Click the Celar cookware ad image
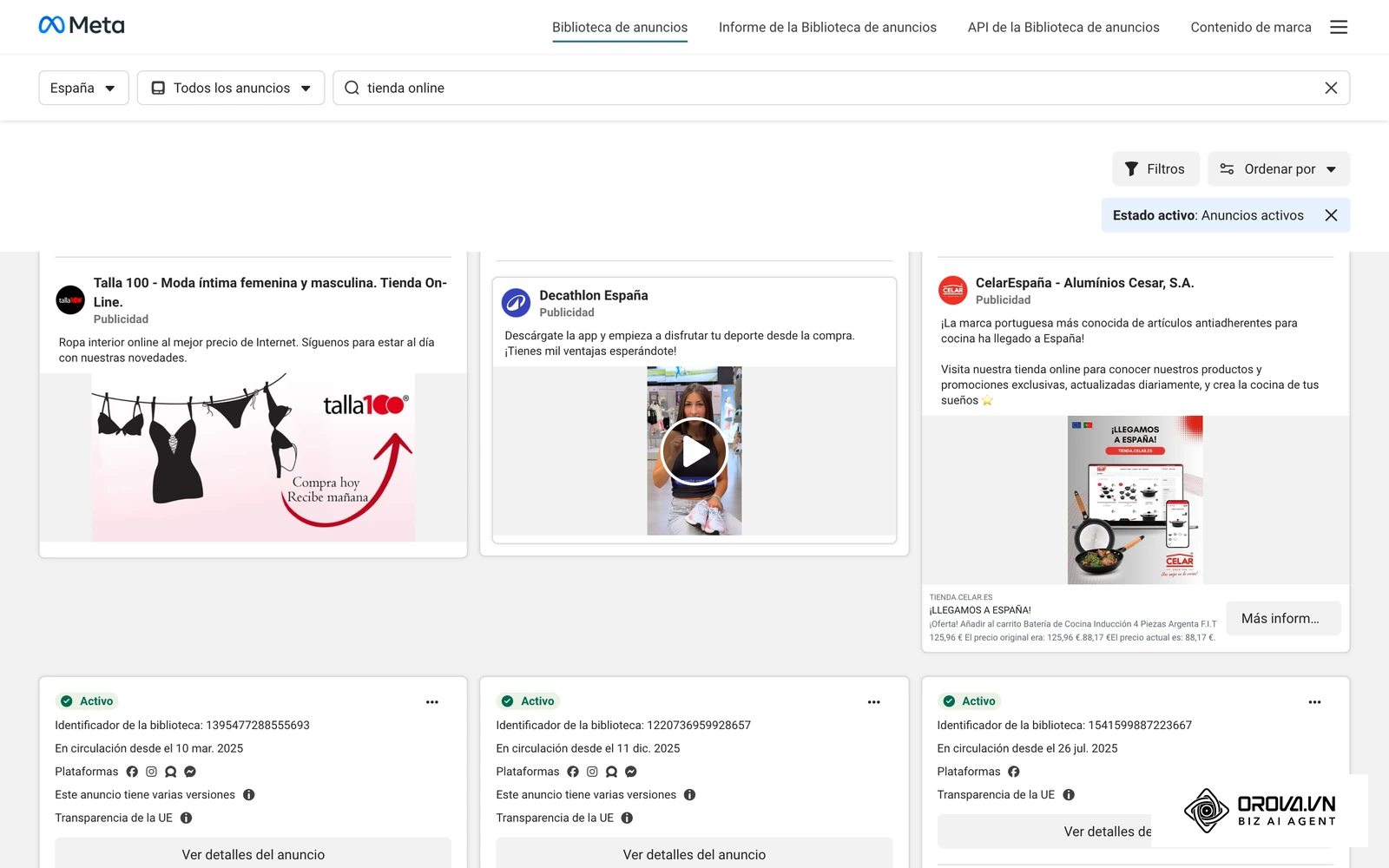Image resolution: width=1389 pixels, height=868 pixels. 1135,500
